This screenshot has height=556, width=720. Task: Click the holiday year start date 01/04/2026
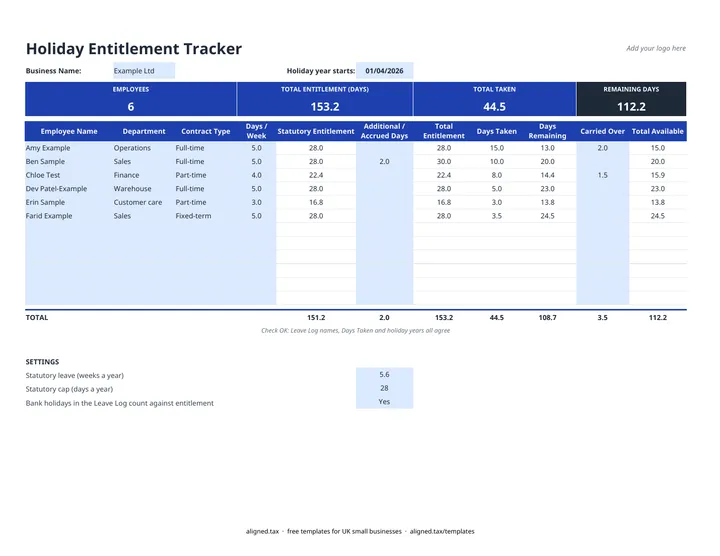coord(384,71)
